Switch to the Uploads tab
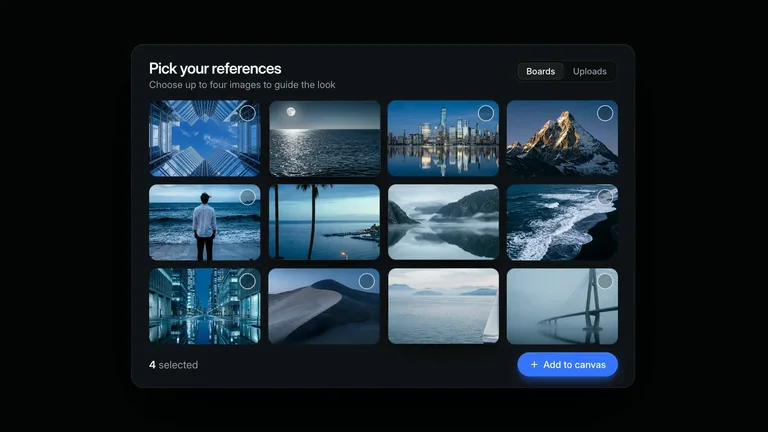The height and width of the screenshot is (432, 768). tap(590, 72)
